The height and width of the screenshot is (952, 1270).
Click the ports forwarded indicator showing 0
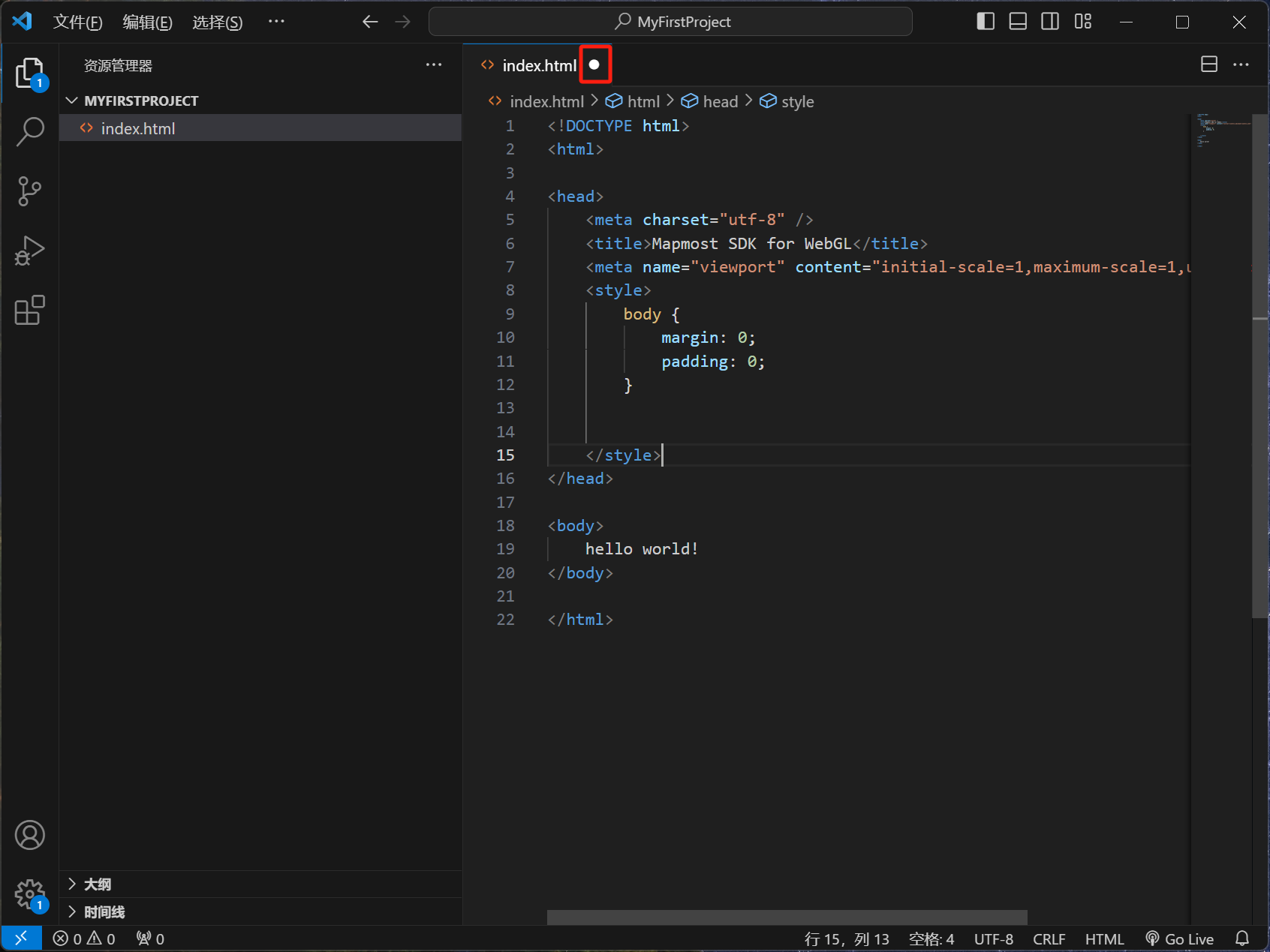tap(150, 938)
